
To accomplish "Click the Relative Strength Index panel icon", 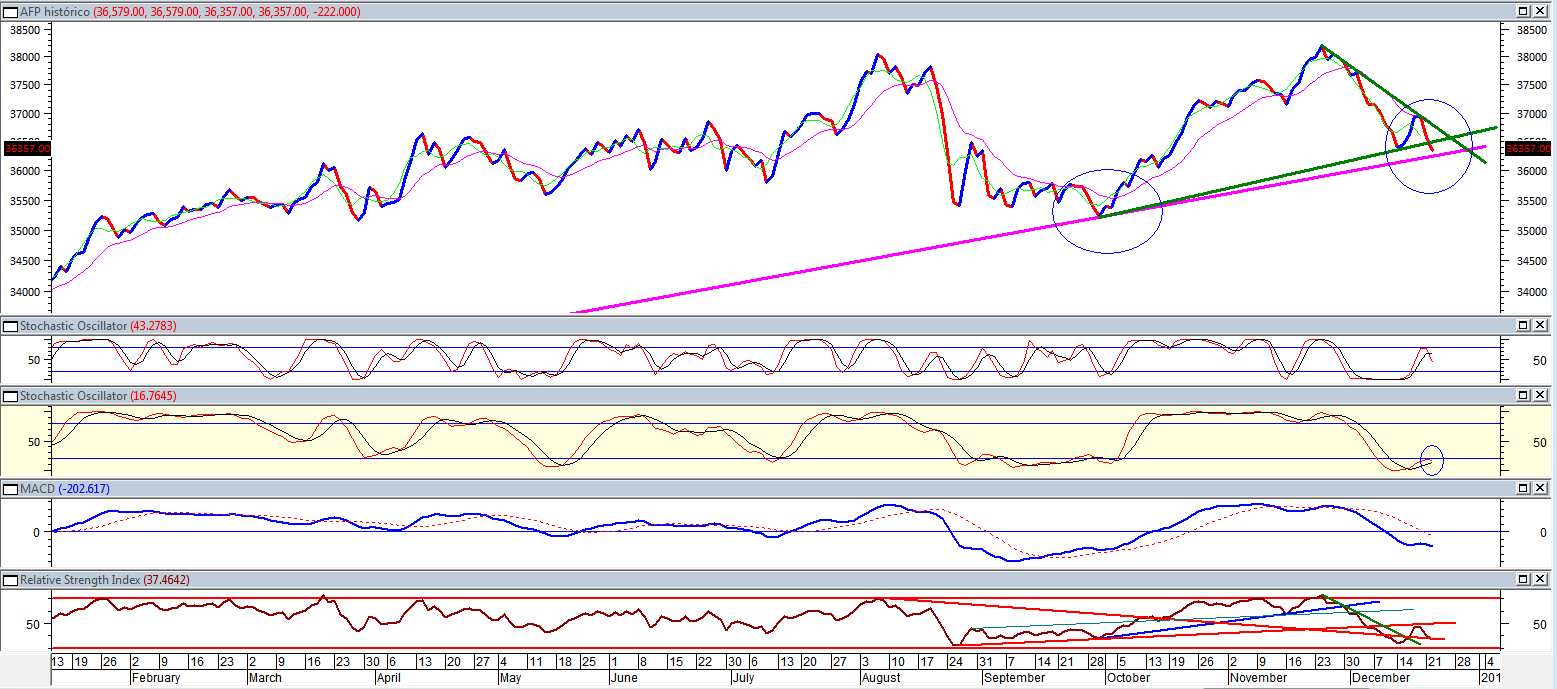I will point(11,580).
